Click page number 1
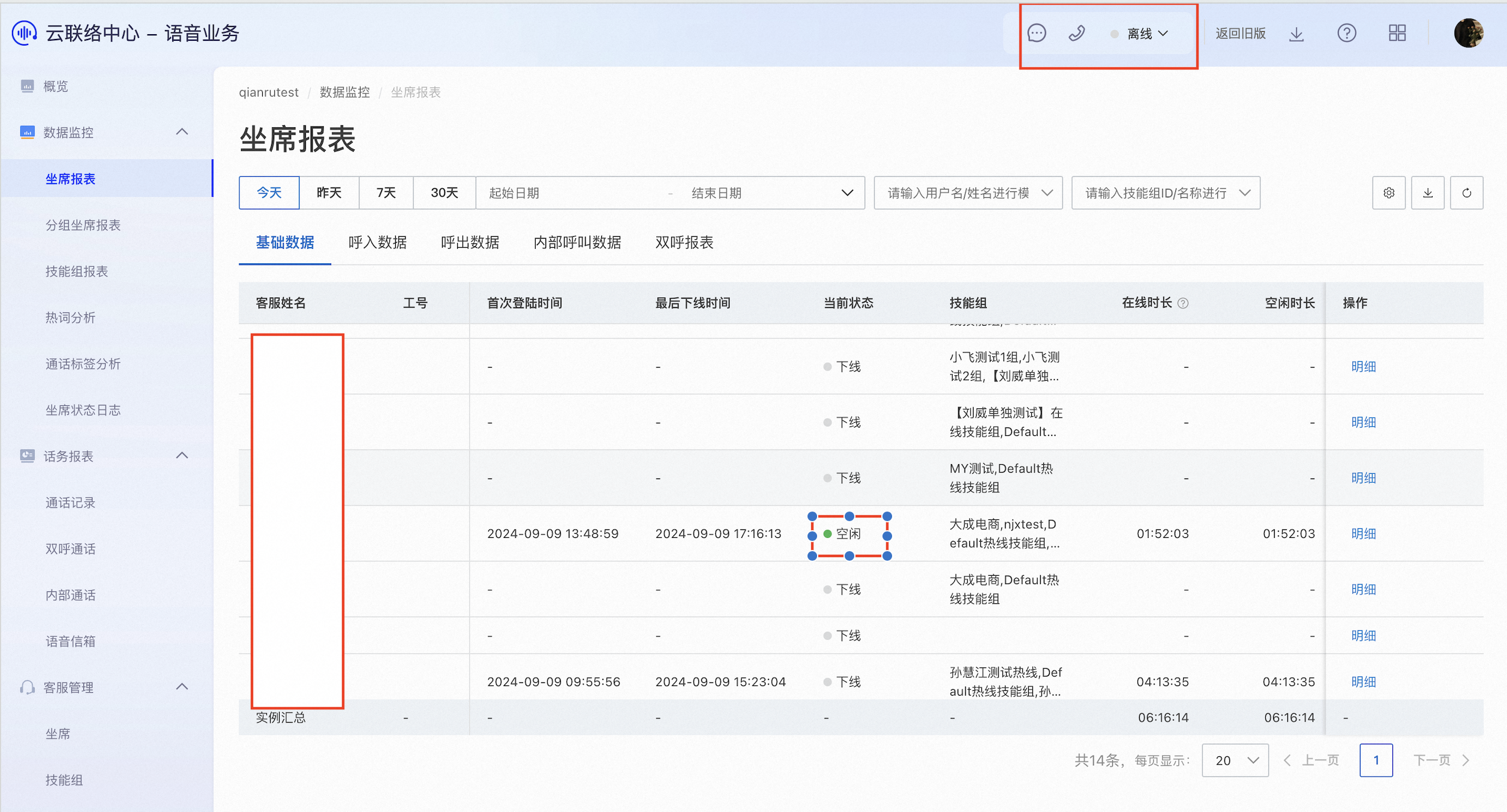The image size is (1507, 812). pyautogui.click(x=1376, y=760)
